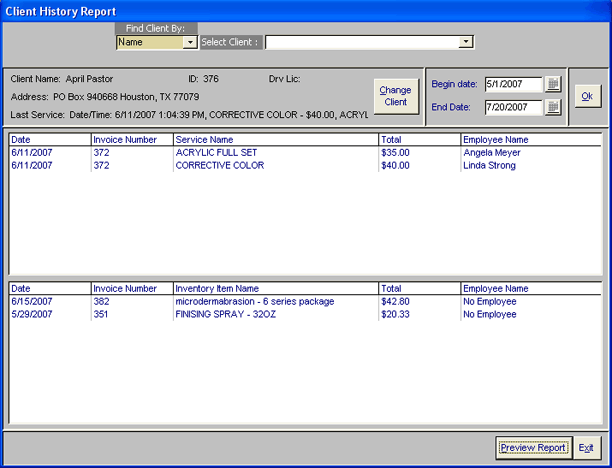Click the PO Box 940668 address text
The image size is (612, 468).
126,97
